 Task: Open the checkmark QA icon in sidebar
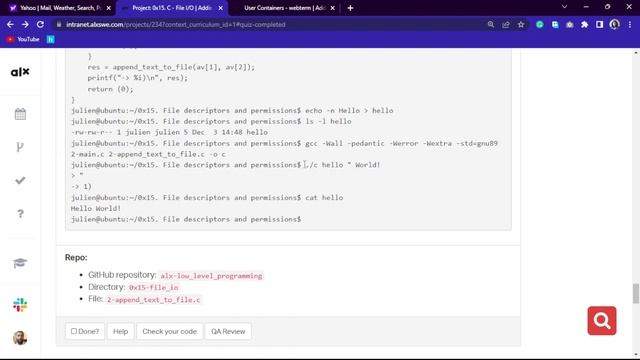pos(20,180)
